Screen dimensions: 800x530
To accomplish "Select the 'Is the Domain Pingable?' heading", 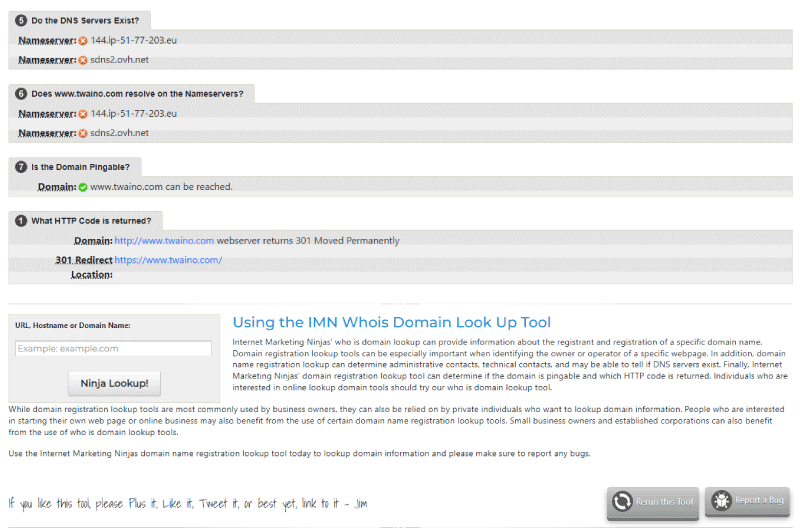I will (x=81, y=167).
